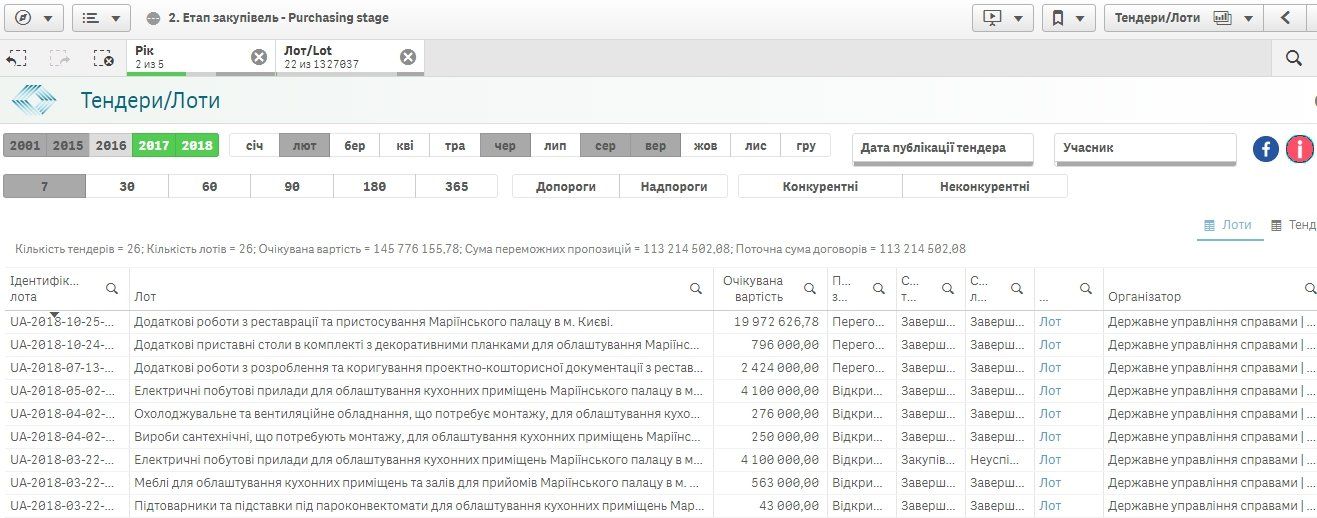Open Лот link in the 563 000,00 row
The width and height of the screenshot is (1317, 518).
click(x=1050, y=483)
